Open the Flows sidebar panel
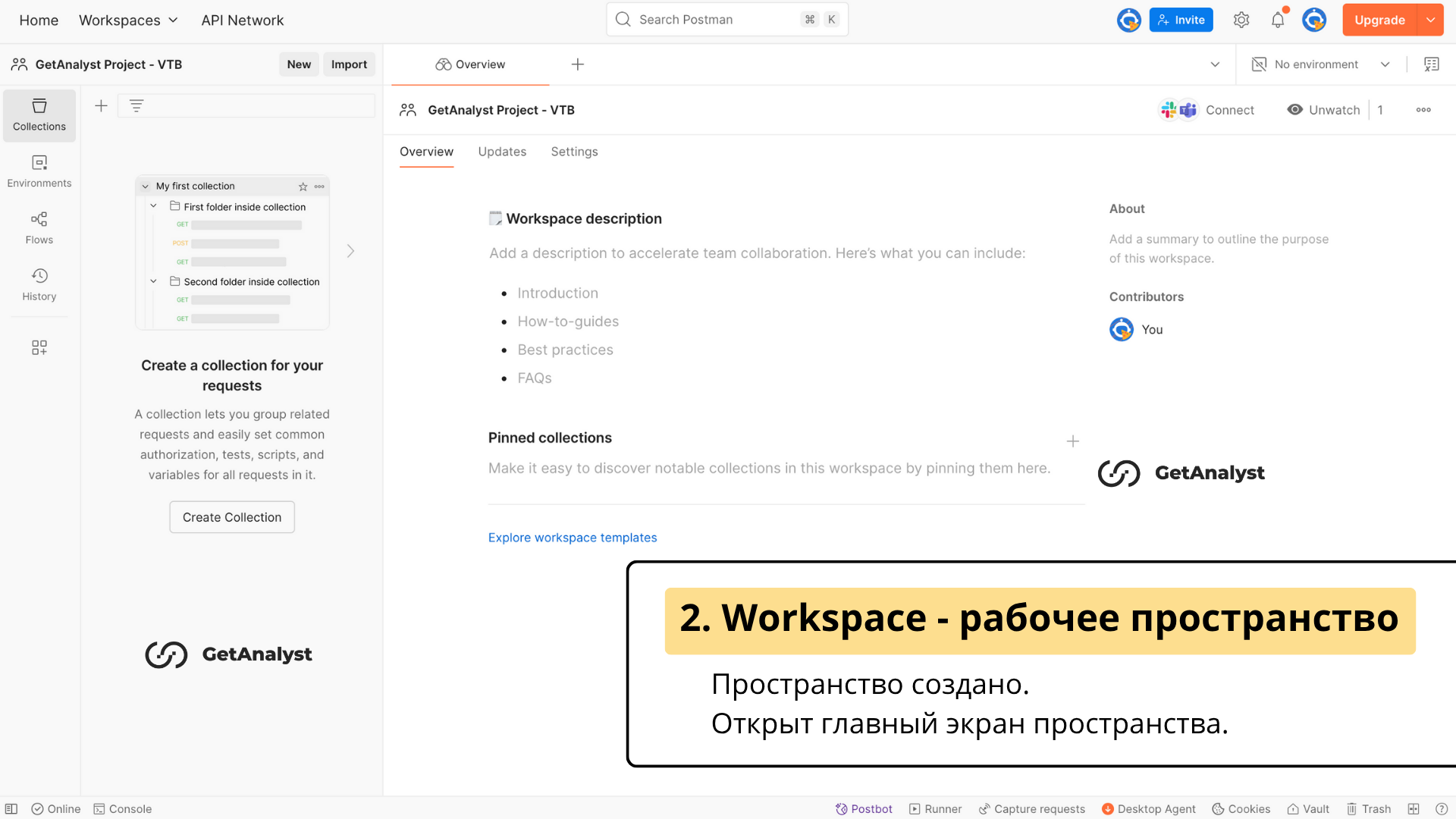The height and width of the screenshot is (819, 1456). click(39, 228)
